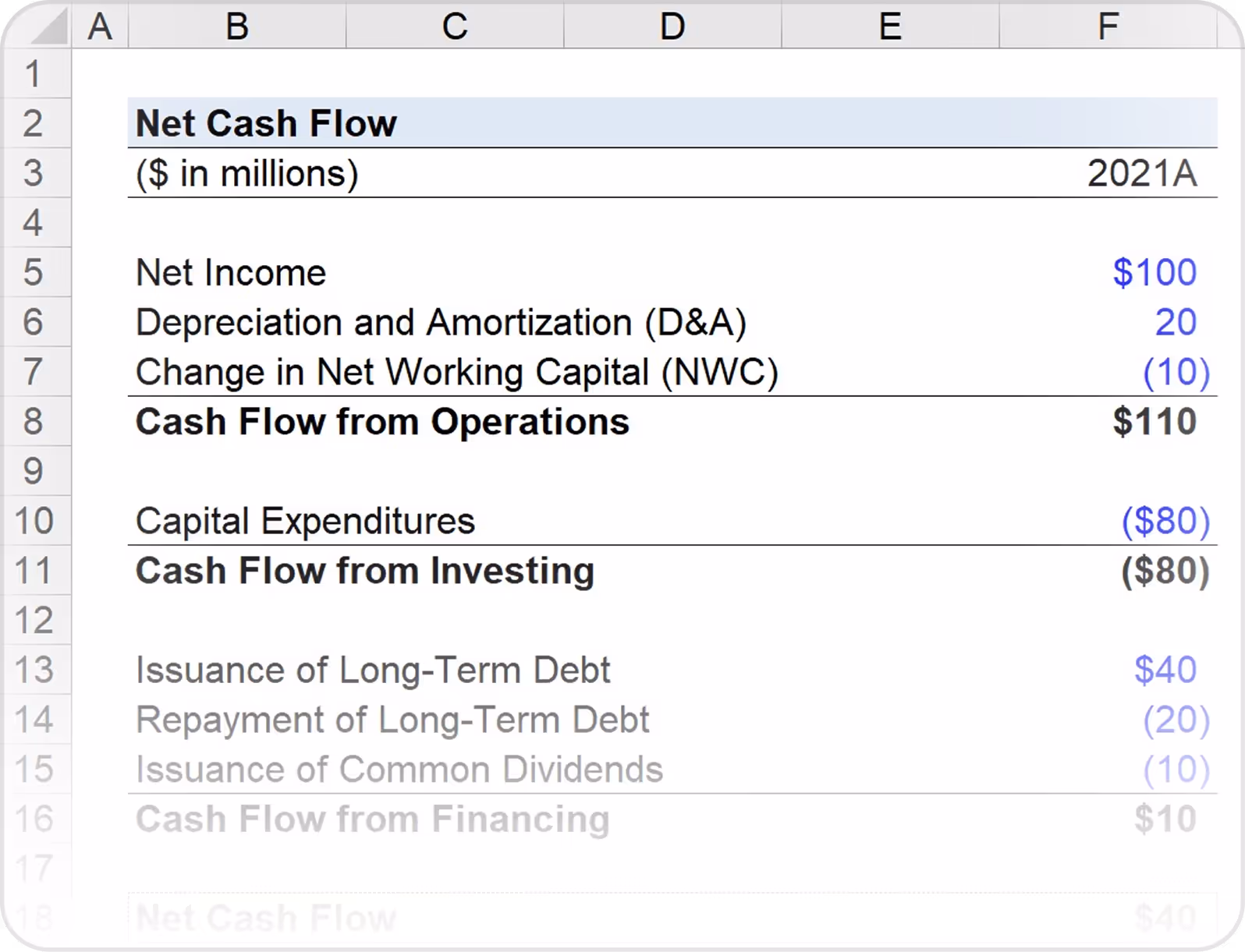Select row 4 header

coord(35,223)
